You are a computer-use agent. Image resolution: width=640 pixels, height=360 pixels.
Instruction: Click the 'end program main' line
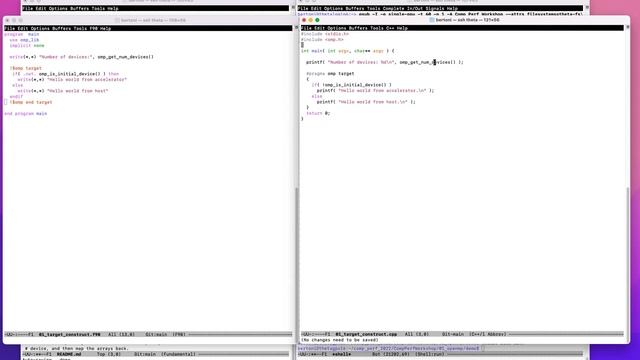tap(26, 113)
